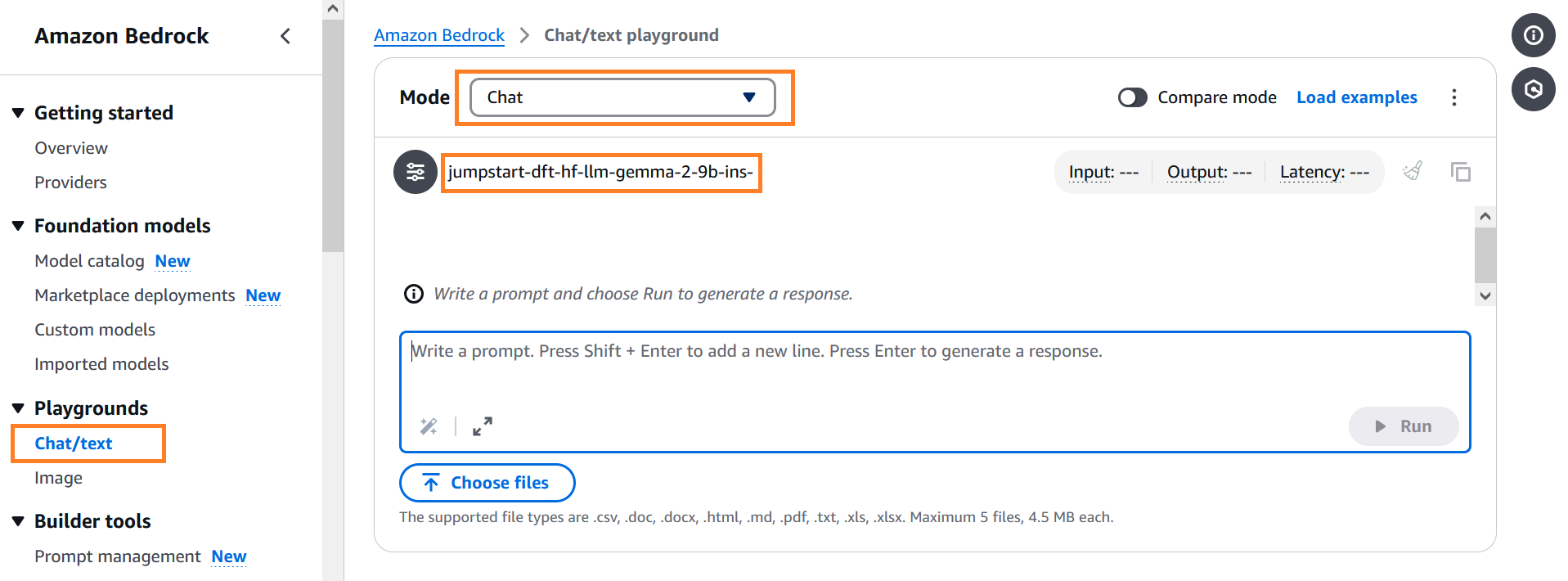Collapse the Getting started section

click(x=18, y=113)
